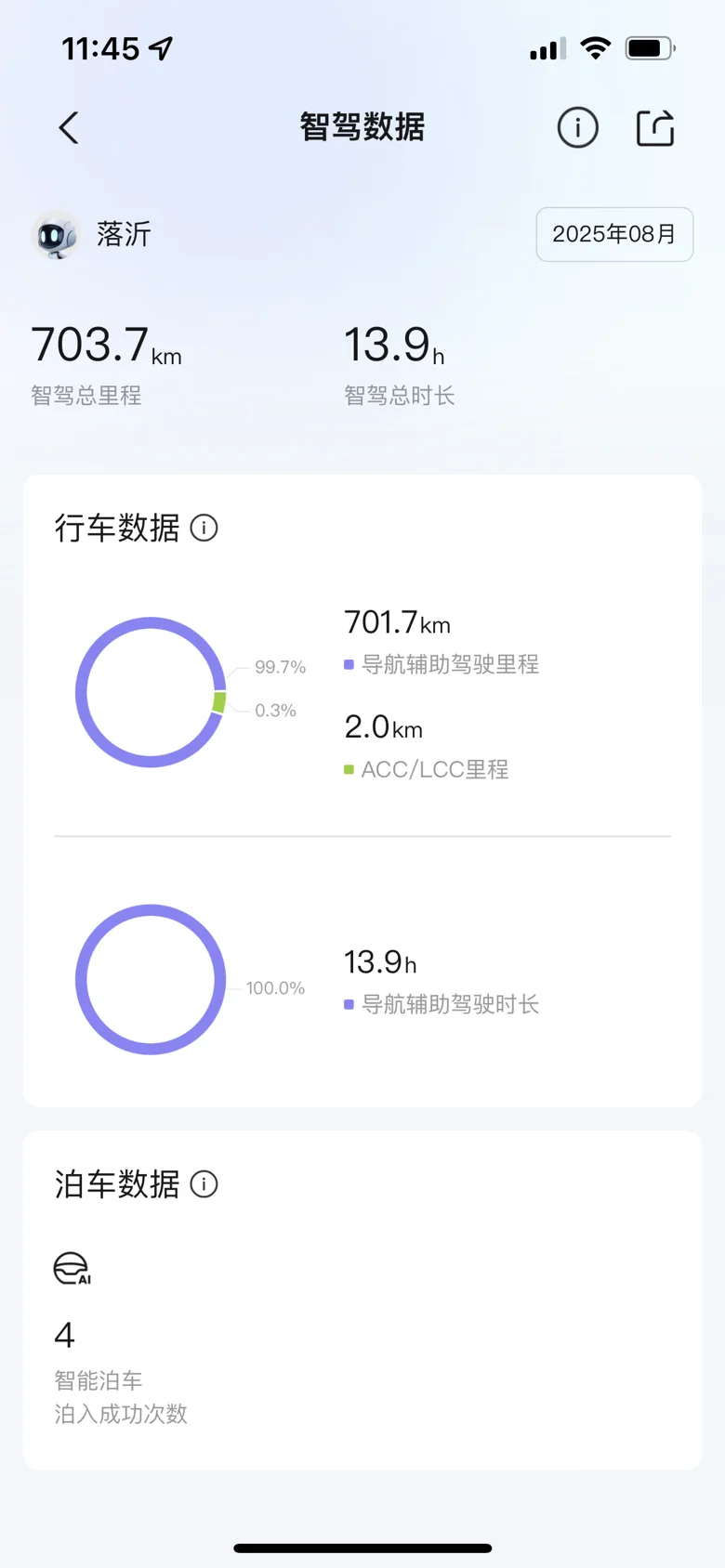Open the info icon in header
The image size is (725, 1568).
(577, 127)
